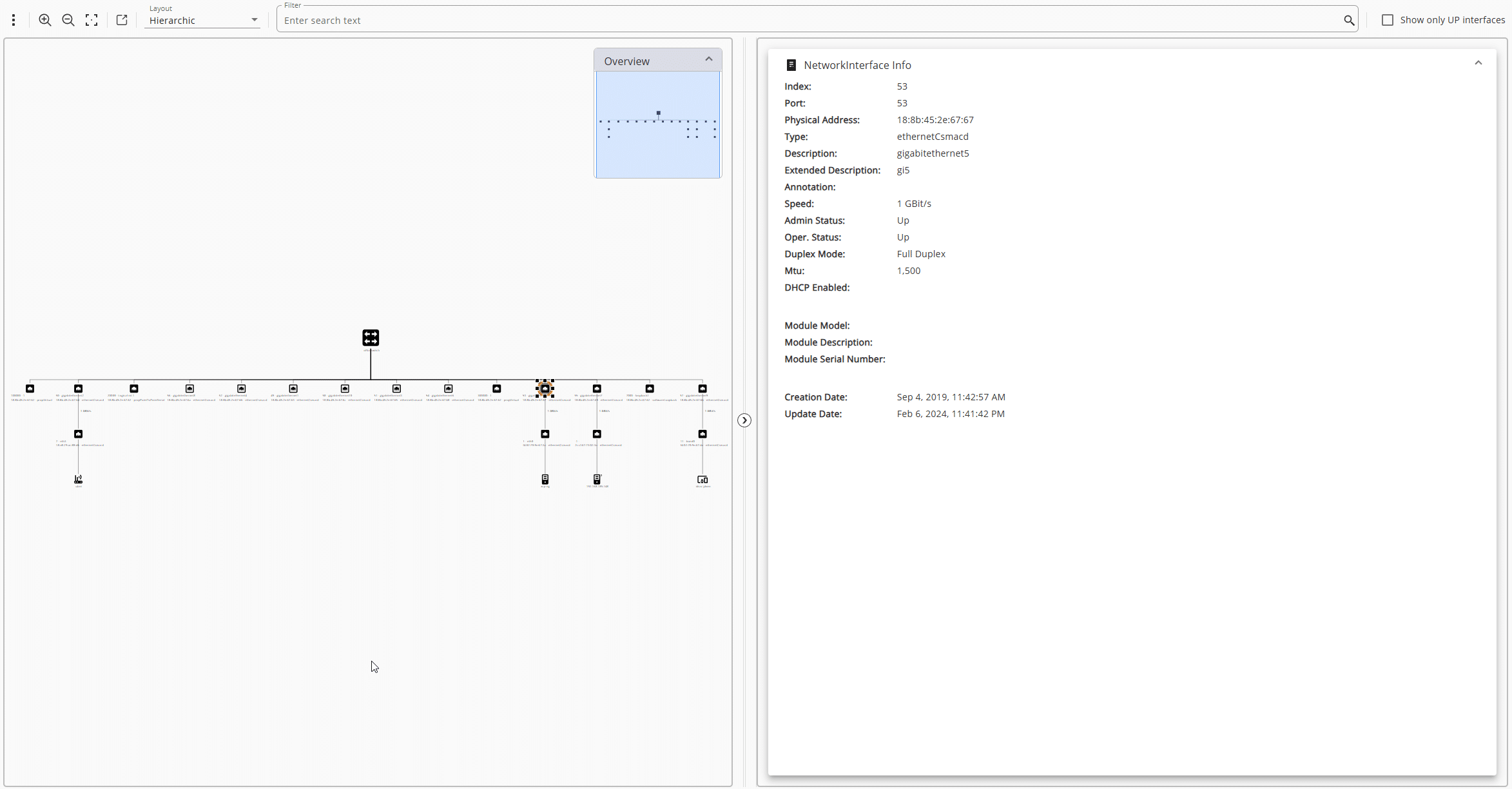Image resolution: width=1512 pixels, height=789 pixels.
Task: Click the filter search magnifier icon
Action: (x=1348, y=20)
